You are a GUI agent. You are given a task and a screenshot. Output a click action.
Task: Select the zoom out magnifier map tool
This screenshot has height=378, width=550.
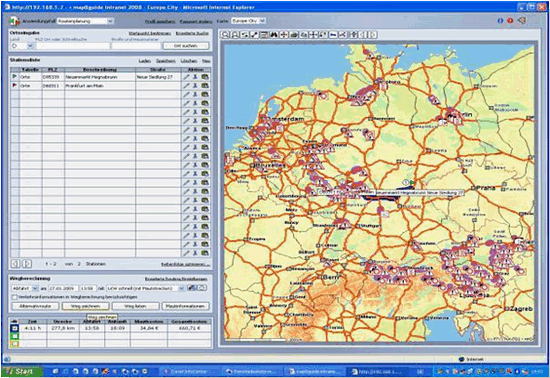(235, 34)
